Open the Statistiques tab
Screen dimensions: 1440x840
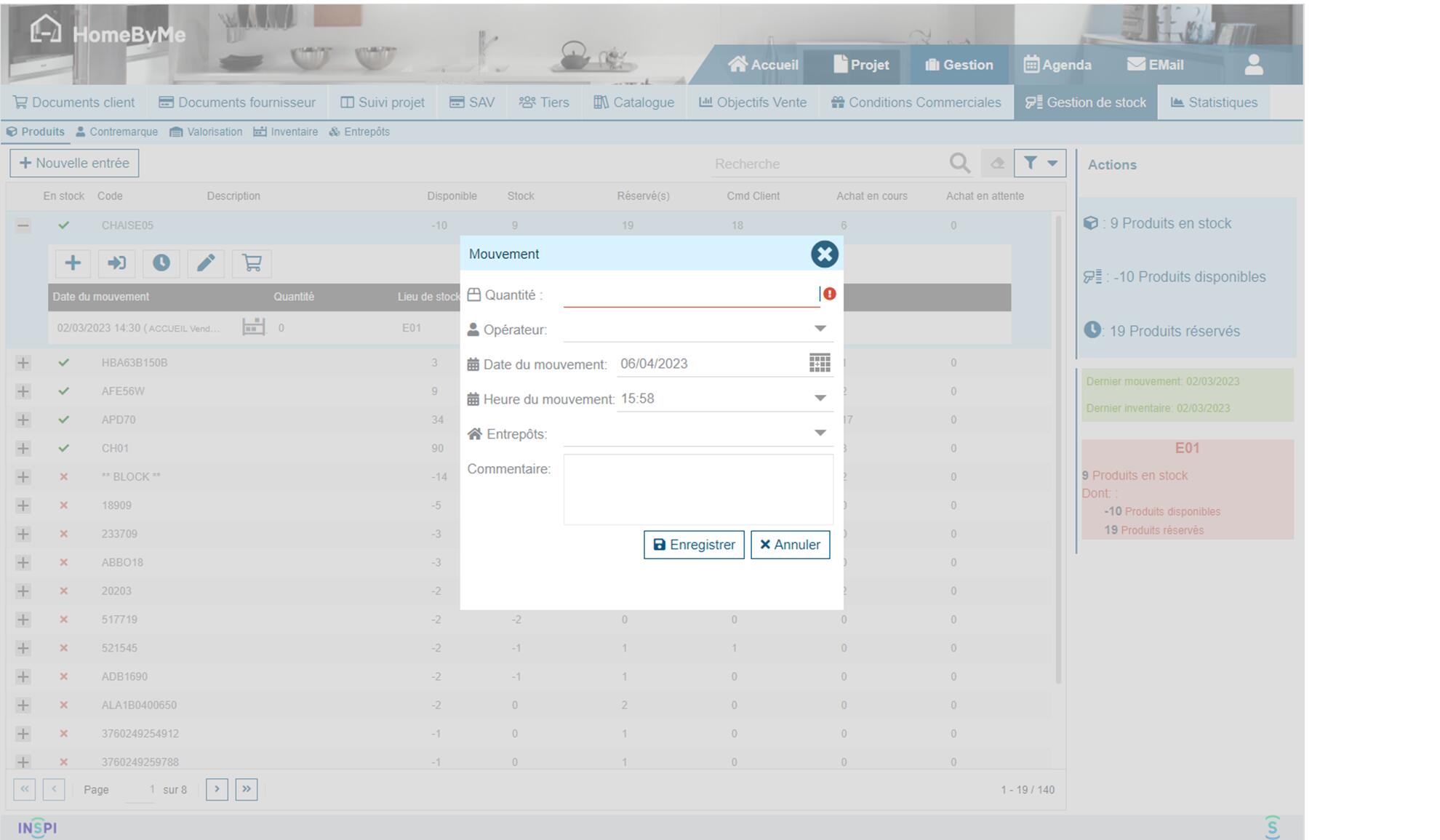[1213, 103]
